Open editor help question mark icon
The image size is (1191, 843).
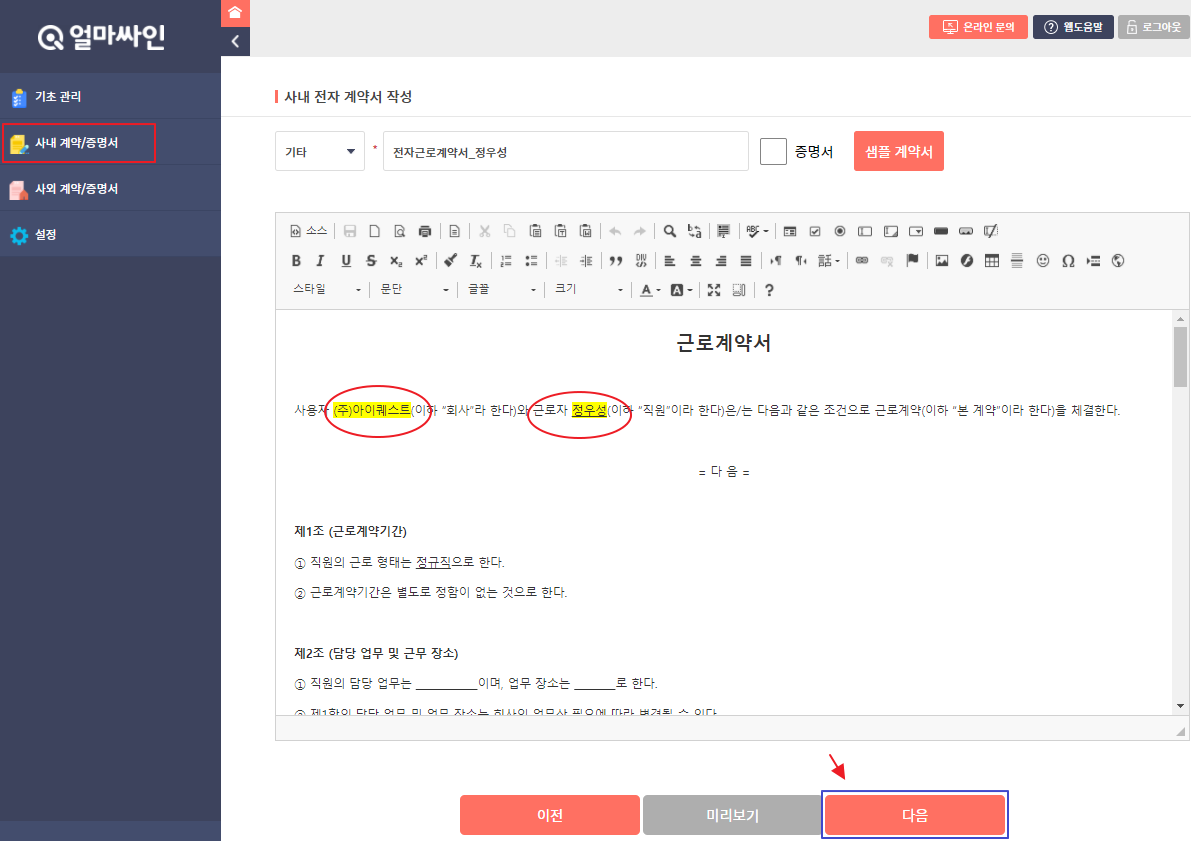coord(769,289)
